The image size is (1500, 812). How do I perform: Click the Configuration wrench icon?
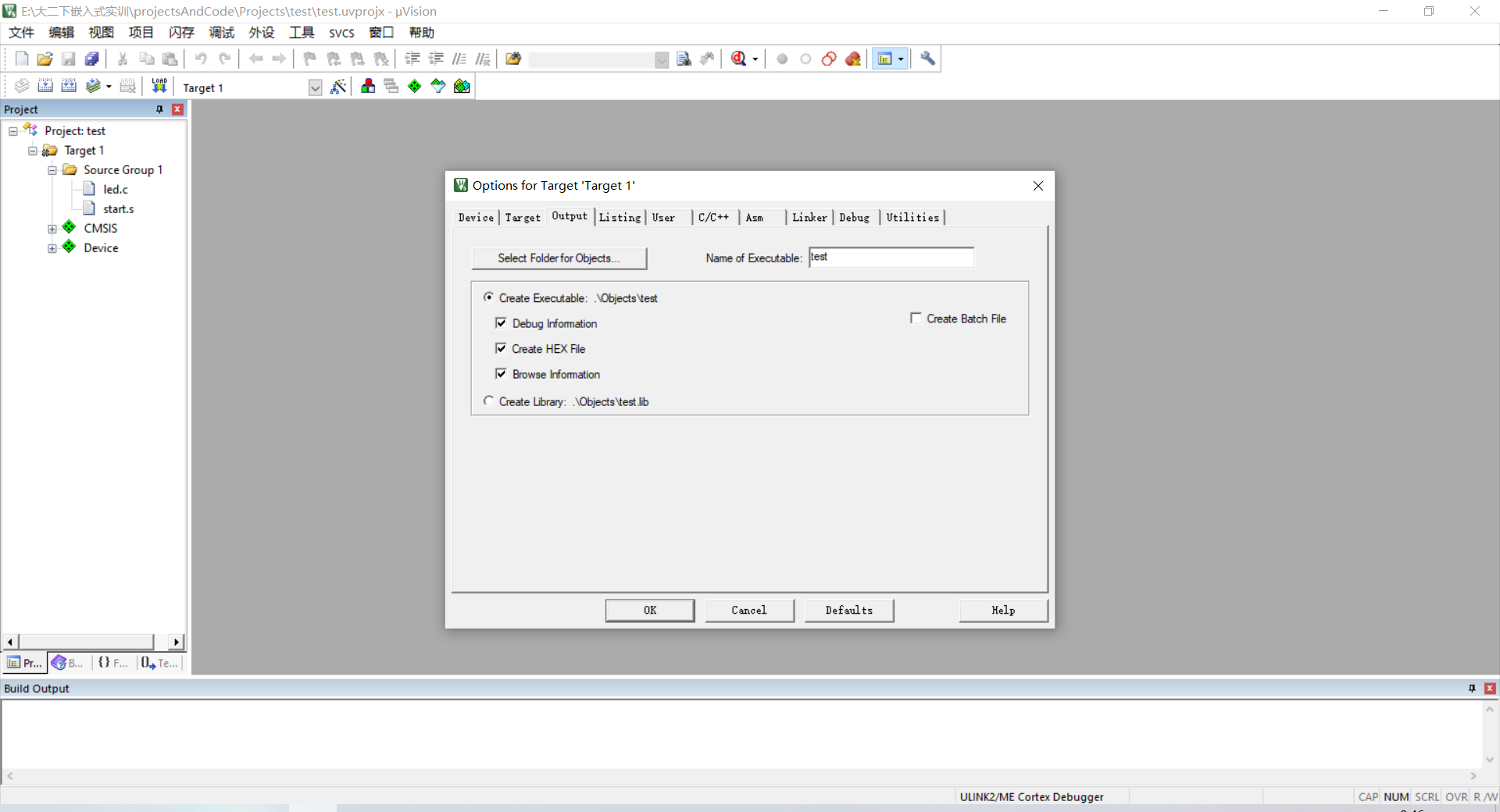click(927, 59)
